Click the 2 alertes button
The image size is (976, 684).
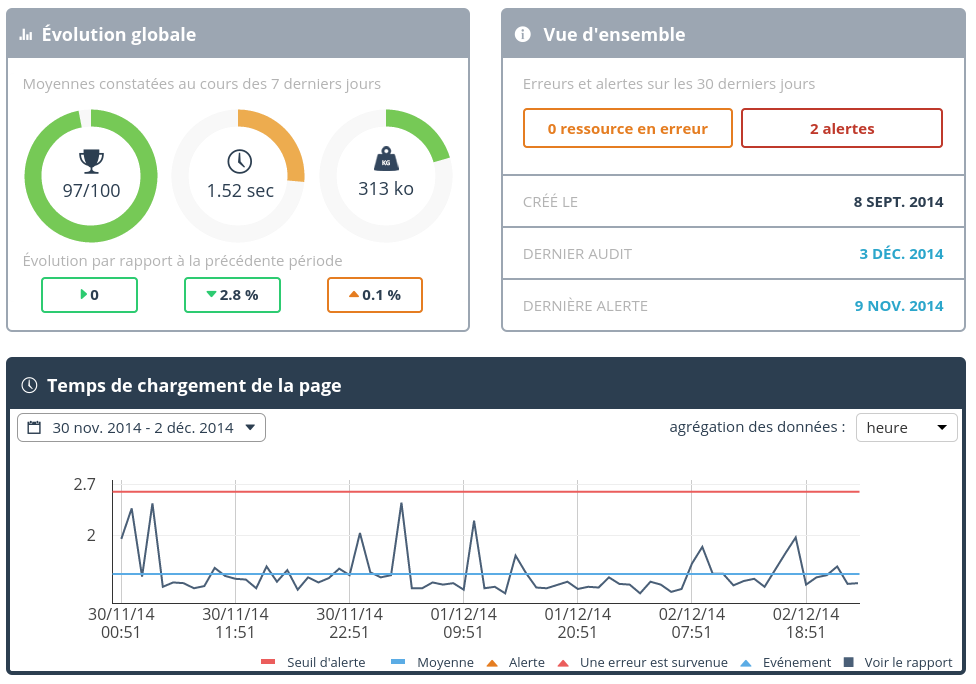tap(842, 128)
